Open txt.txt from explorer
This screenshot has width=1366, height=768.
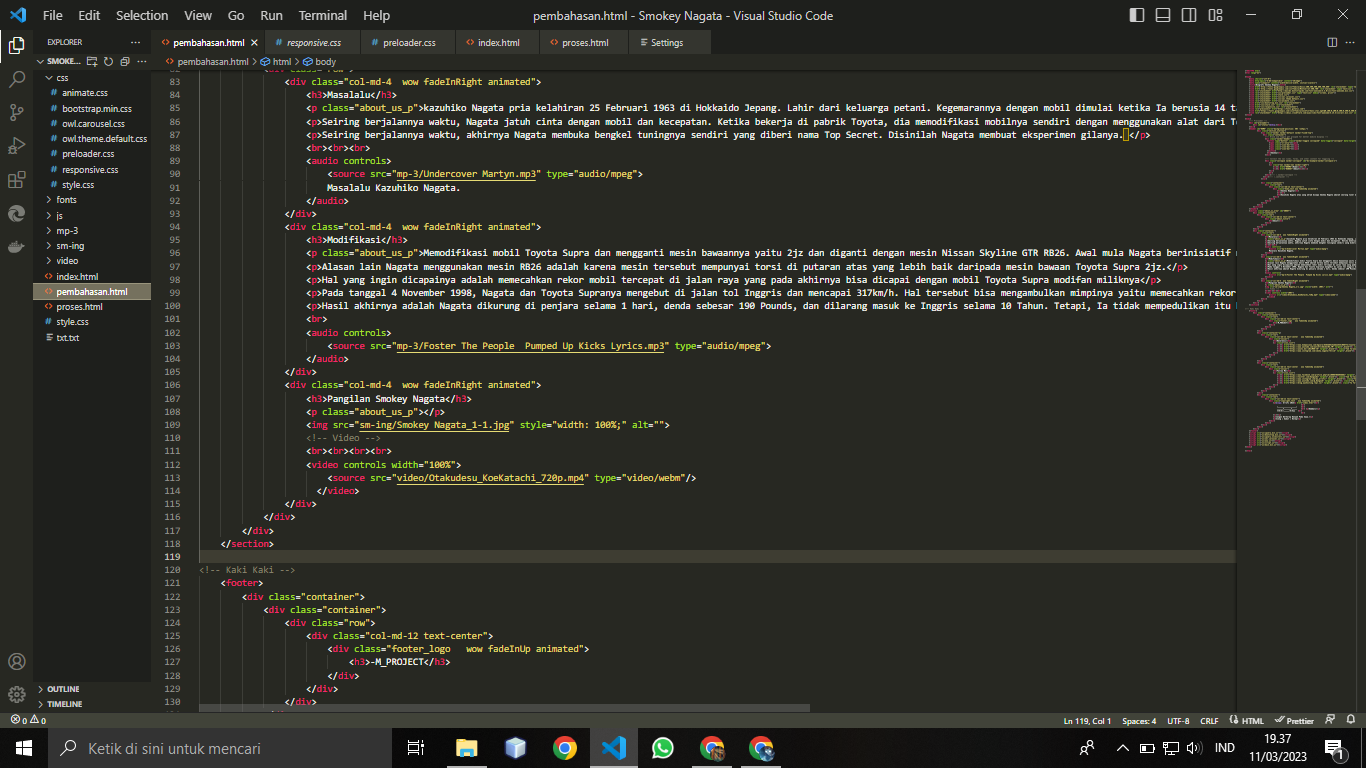67,337
